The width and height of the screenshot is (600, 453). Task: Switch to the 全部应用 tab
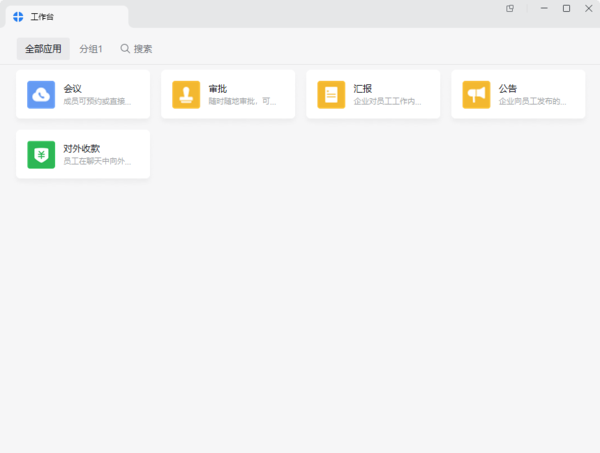coord(43,48)
